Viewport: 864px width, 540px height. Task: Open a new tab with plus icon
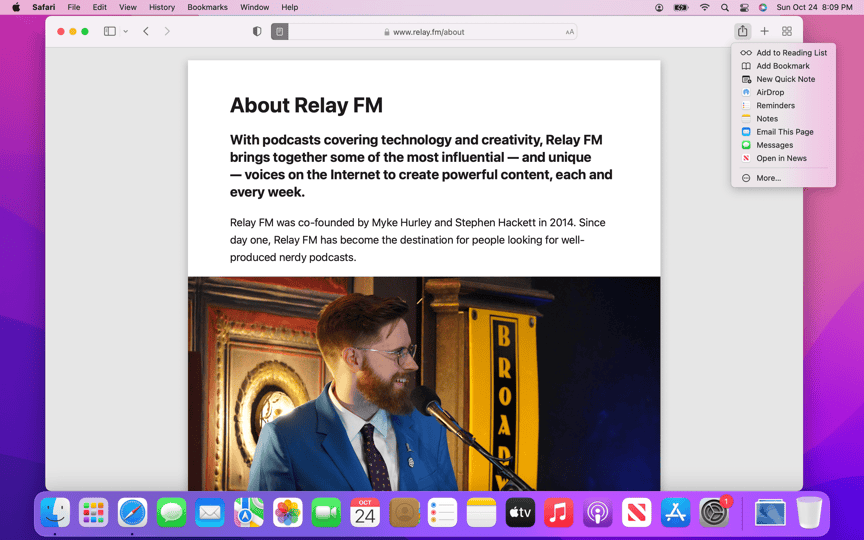(764, 31)
